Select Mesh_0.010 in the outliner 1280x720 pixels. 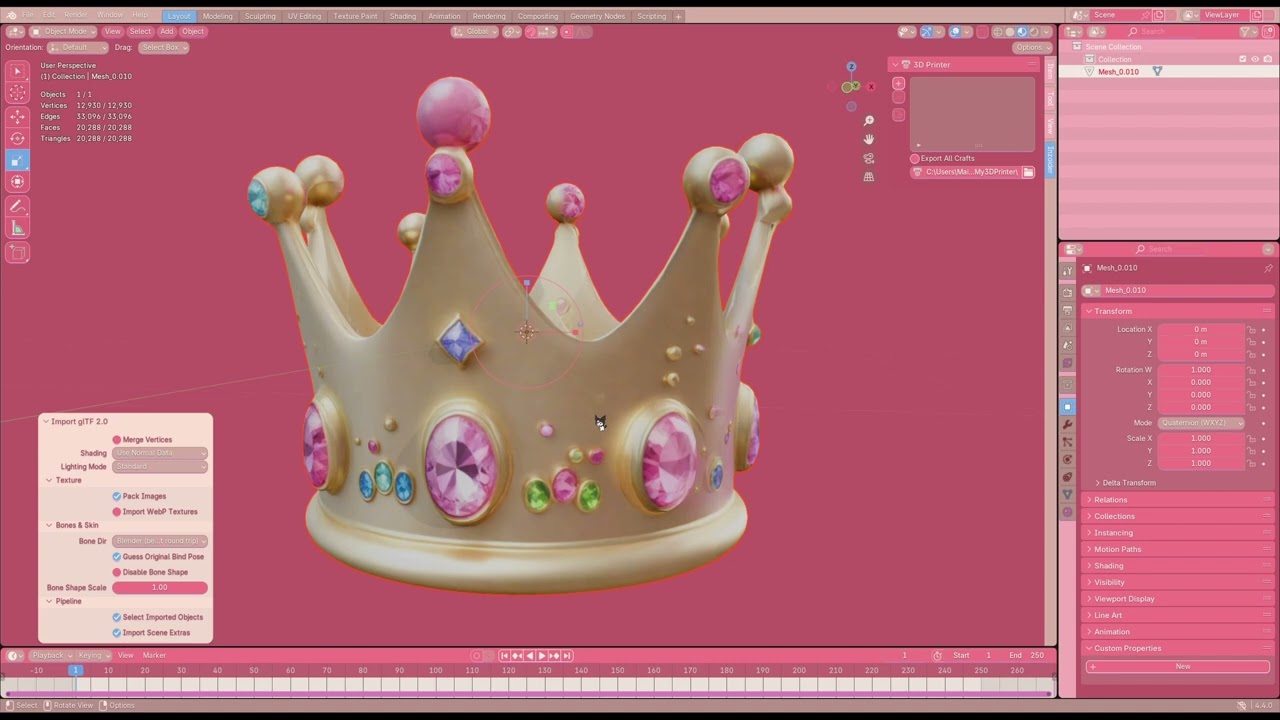(1118, 72)
